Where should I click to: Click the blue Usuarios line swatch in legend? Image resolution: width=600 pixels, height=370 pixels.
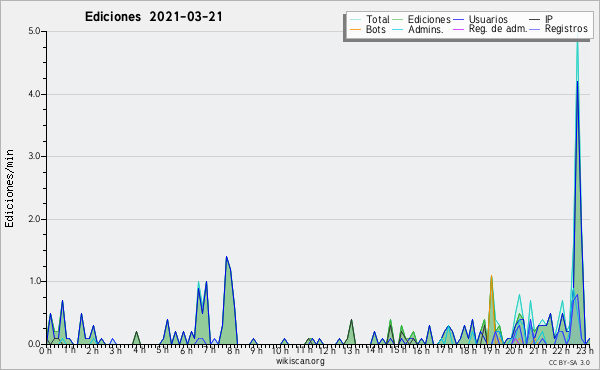tap(458, 19)
